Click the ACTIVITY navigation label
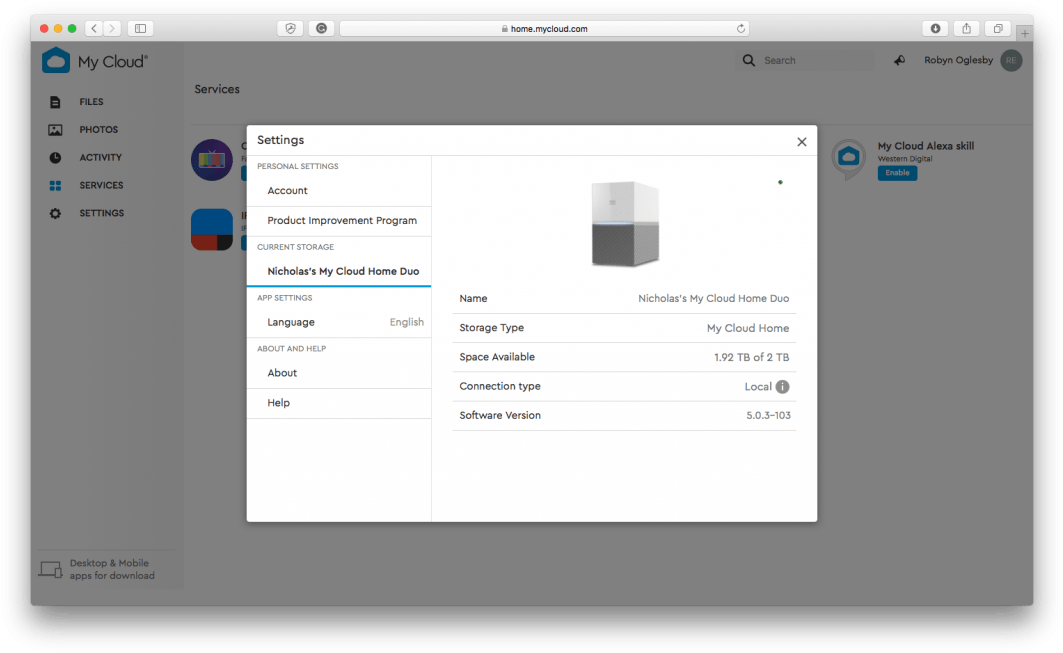This screenshot has height=653, width=1063. [x=100, y=157]
